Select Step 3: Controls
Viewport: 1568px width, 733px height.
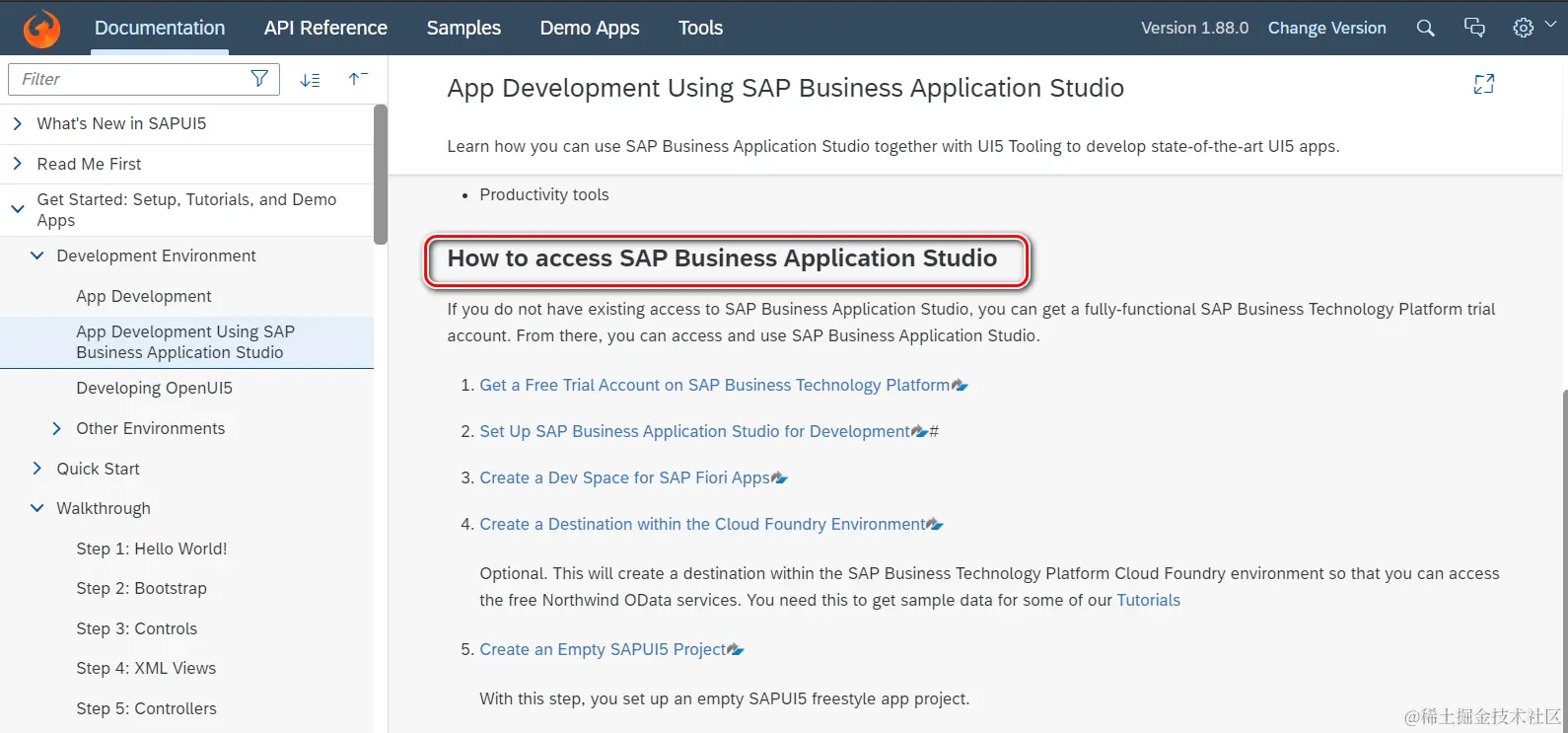137,628
